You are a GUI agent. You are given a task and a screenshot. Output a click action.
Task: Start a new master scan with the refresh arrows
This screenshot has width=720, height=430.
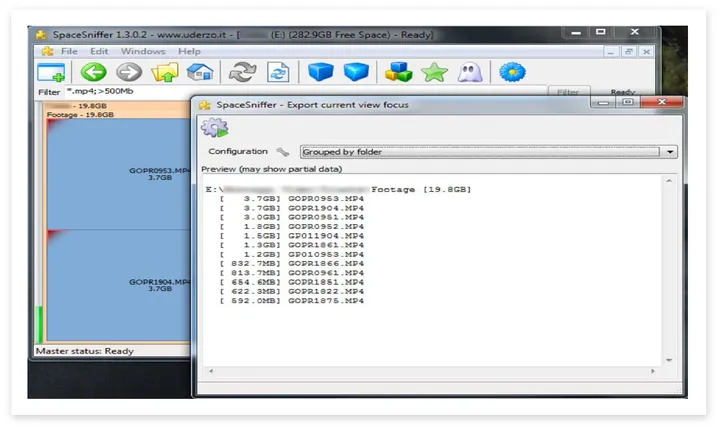click(242, 72)
